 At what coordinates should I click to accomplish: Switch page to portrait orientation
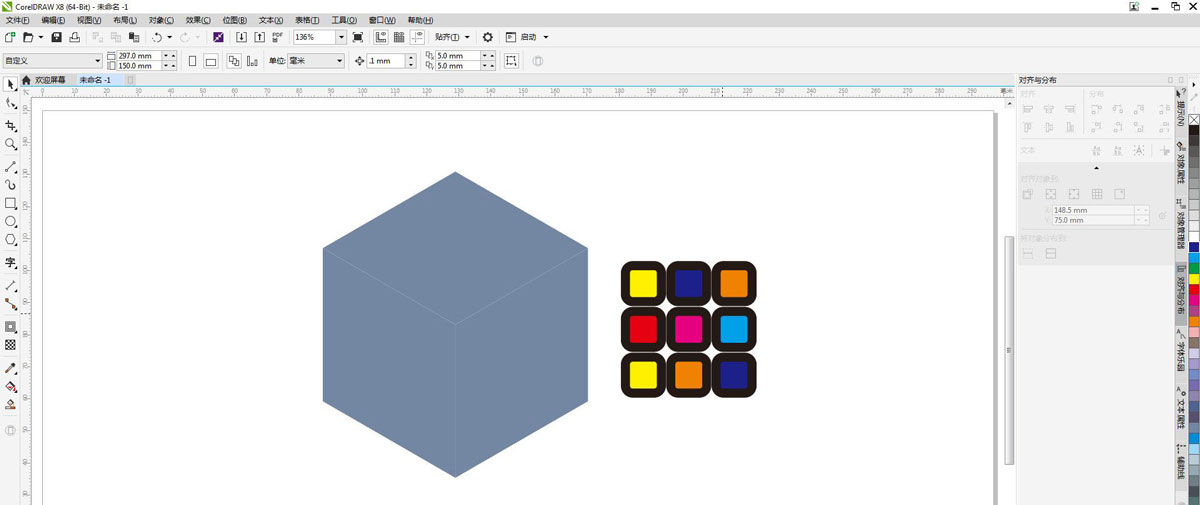tap(193, 61)
